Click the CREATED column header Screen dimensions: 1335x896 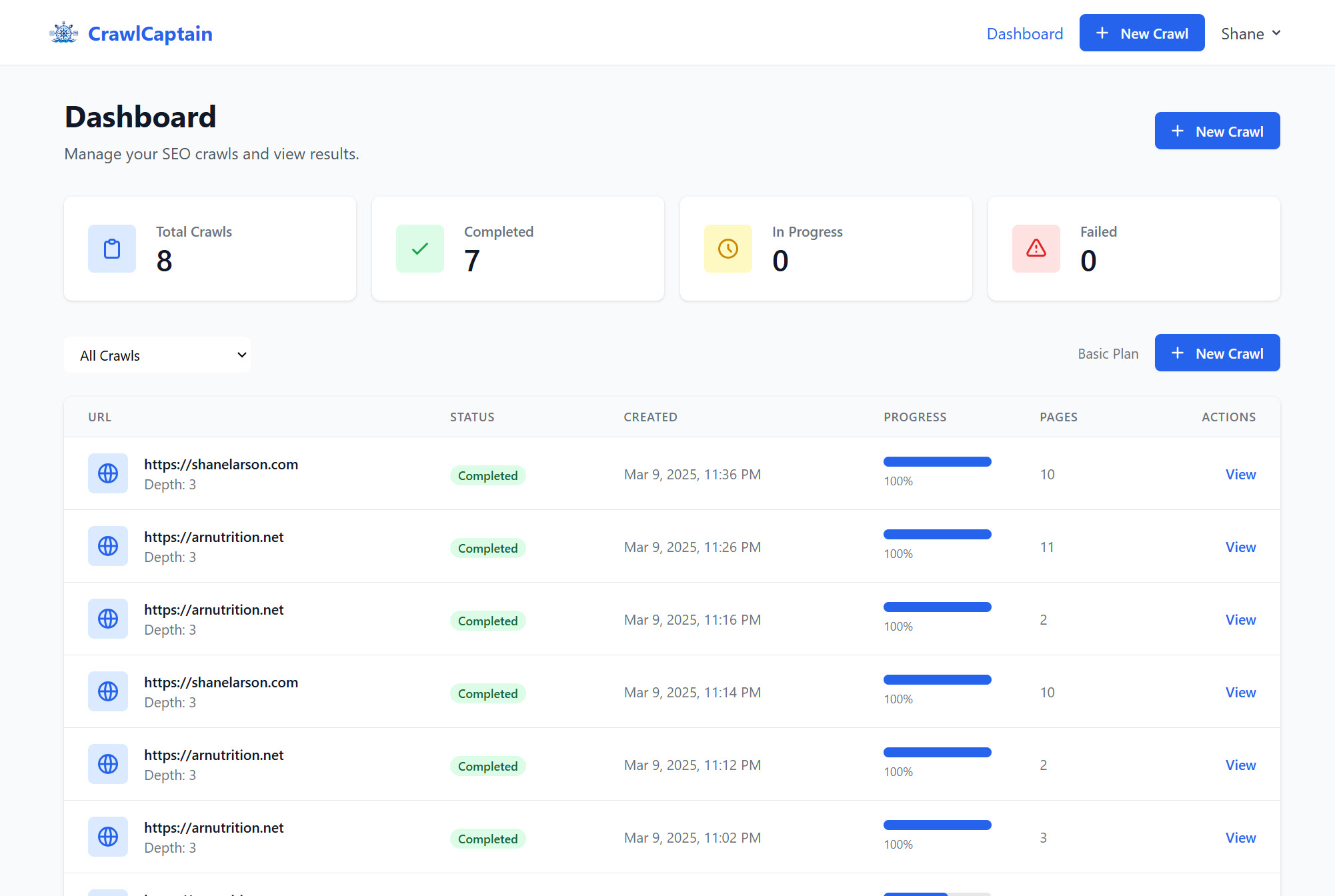pyautogui.click(x=650, y=417)
